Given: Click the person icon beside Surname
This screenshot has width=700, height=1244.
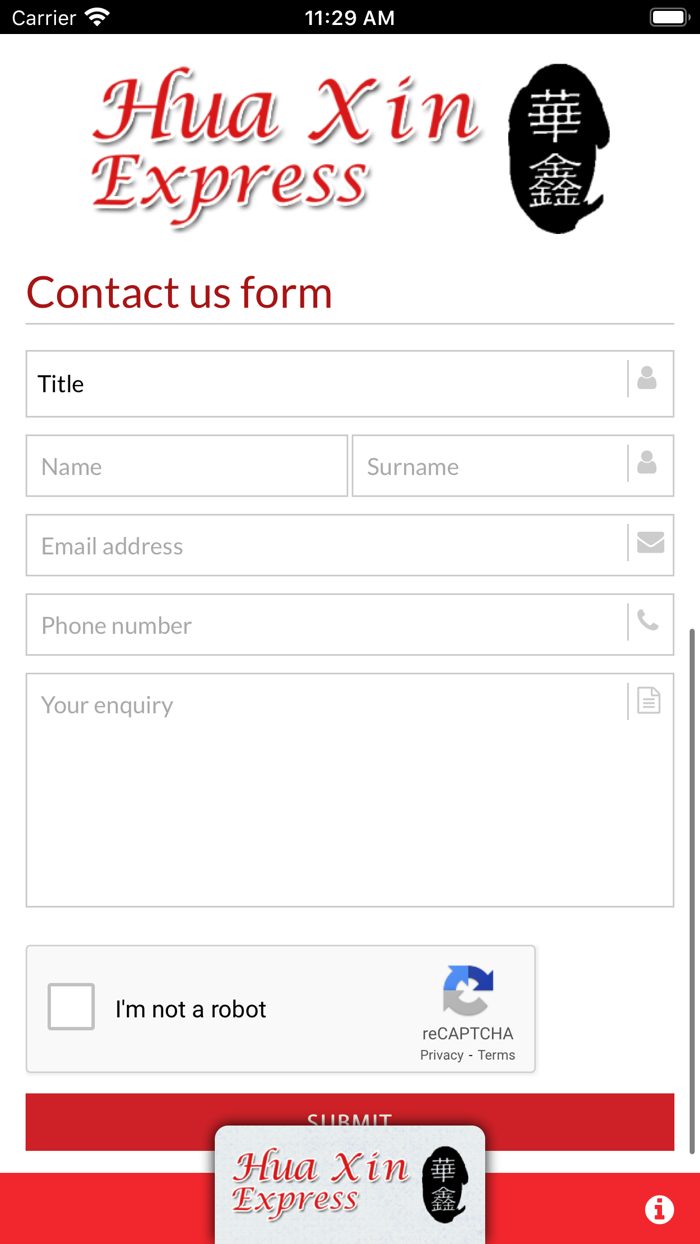Looking at the screenshot, I should (647, 462).
